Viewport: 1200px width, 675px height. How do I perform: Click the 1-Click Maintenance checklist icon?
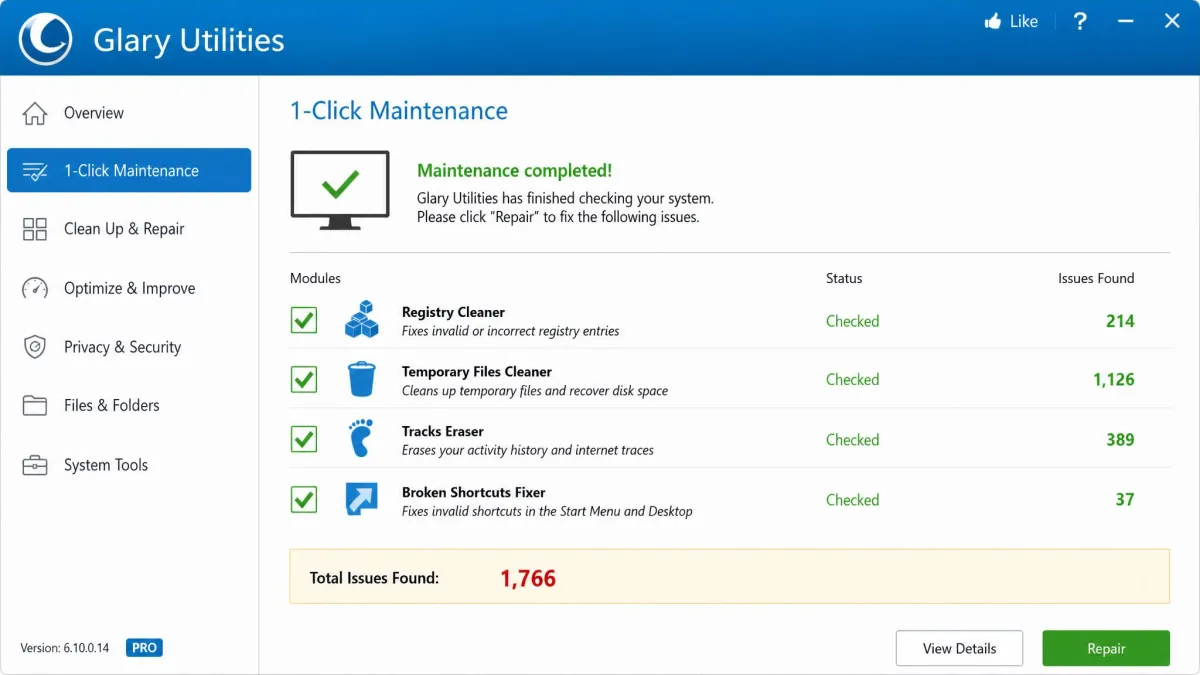point(35,171)
